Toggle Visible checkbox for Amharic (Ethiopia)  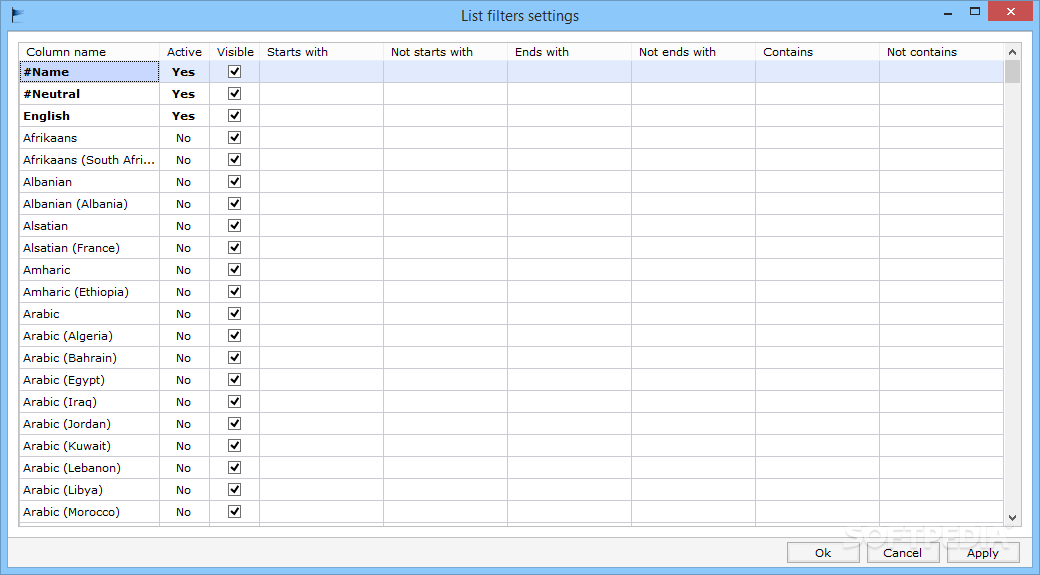pyautogui.click(x=234, y=291)
